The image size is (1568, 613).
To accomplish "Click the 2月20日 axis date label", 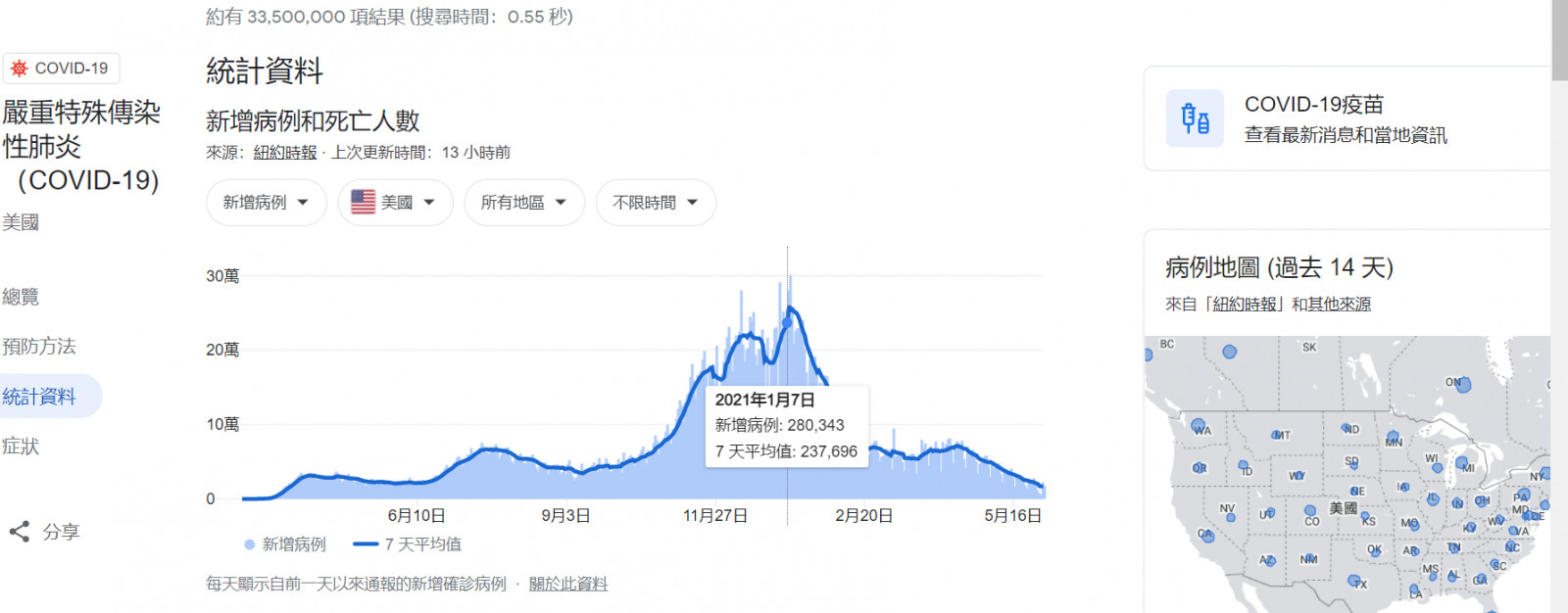I will pos(863,516).
